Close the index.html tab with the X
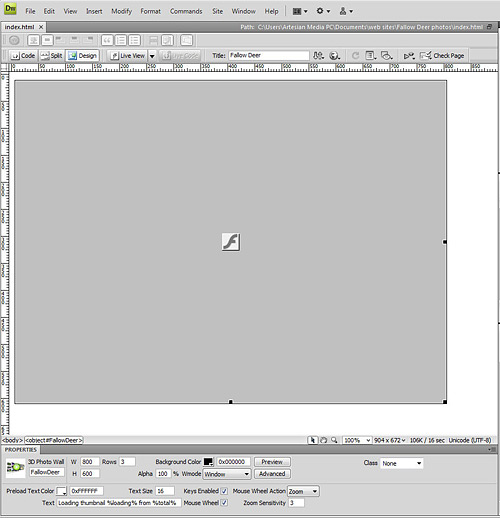Viewport: 500px width, 518px height. (41, 27)
